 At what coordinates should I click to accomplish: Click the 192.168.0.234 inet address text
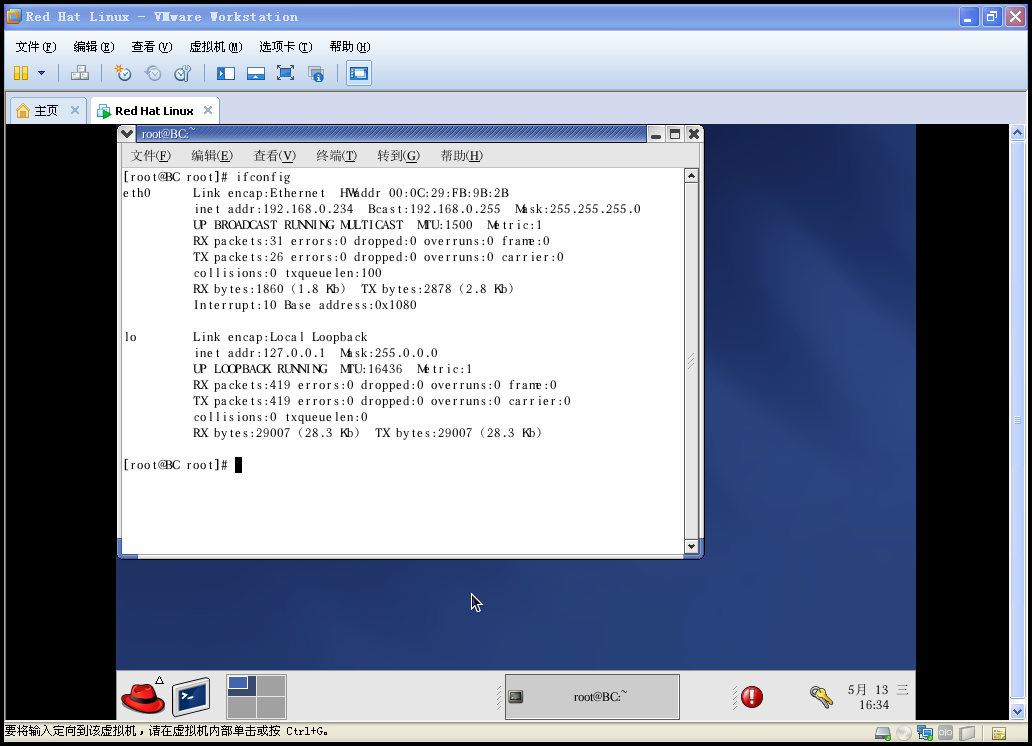click(308, 209)
